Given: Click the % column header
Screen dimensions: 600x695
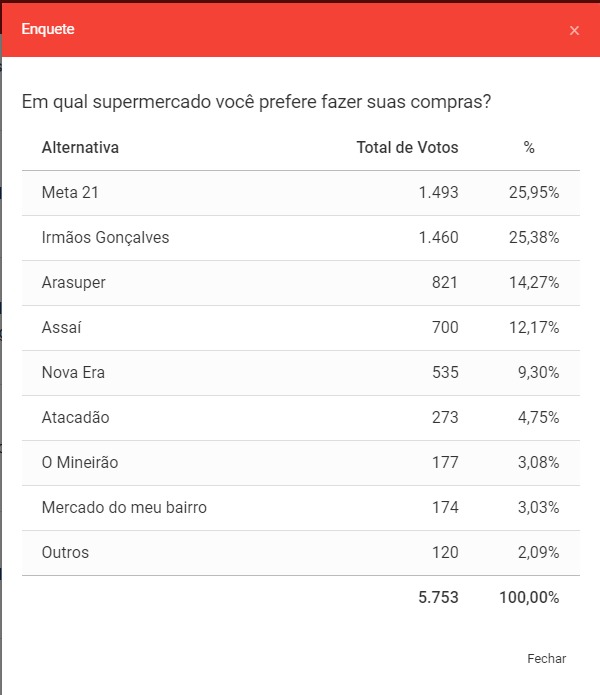Looking at the screenshot, I should point(529,148).
